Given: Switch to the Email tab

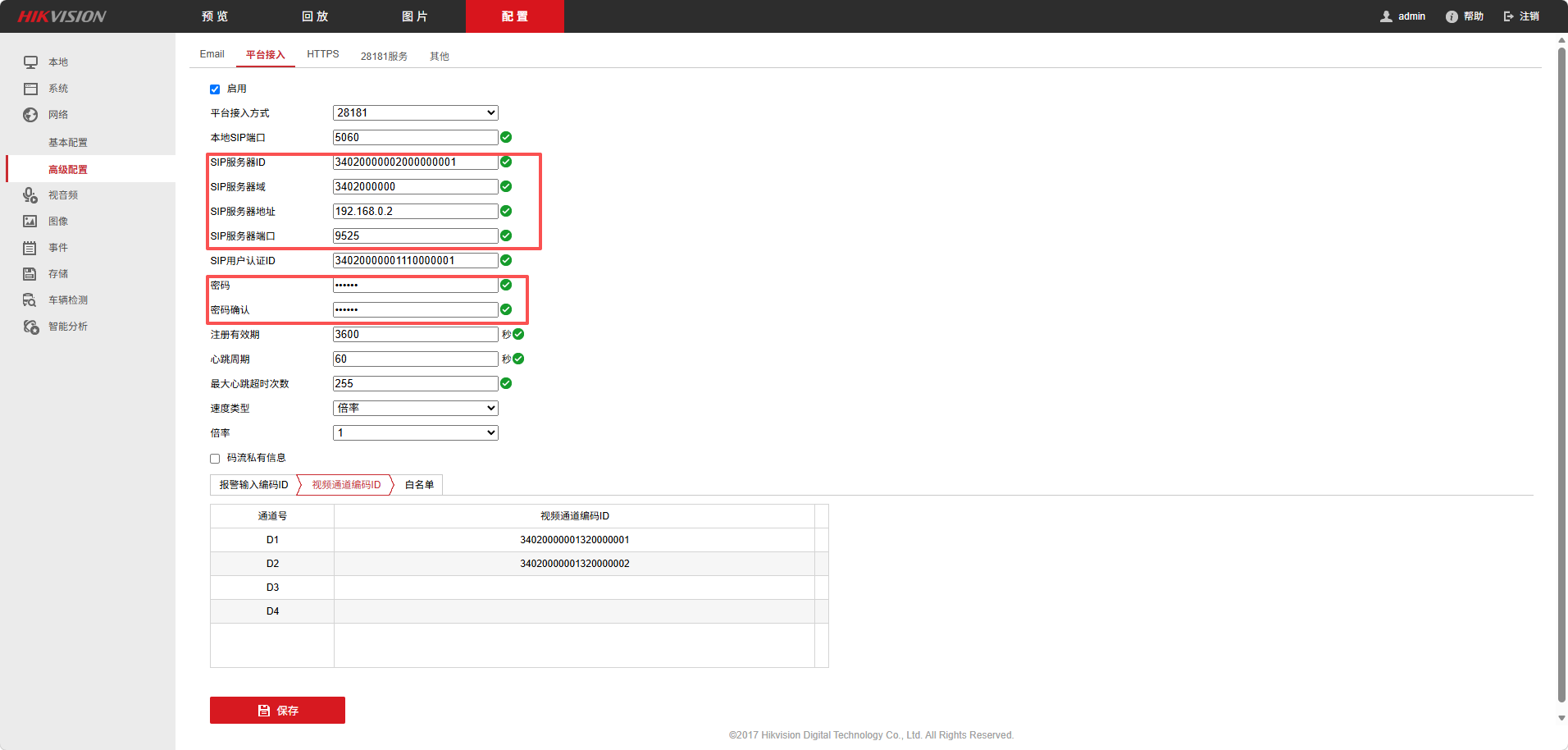Looking at the screenshot, I should point(212,54).
